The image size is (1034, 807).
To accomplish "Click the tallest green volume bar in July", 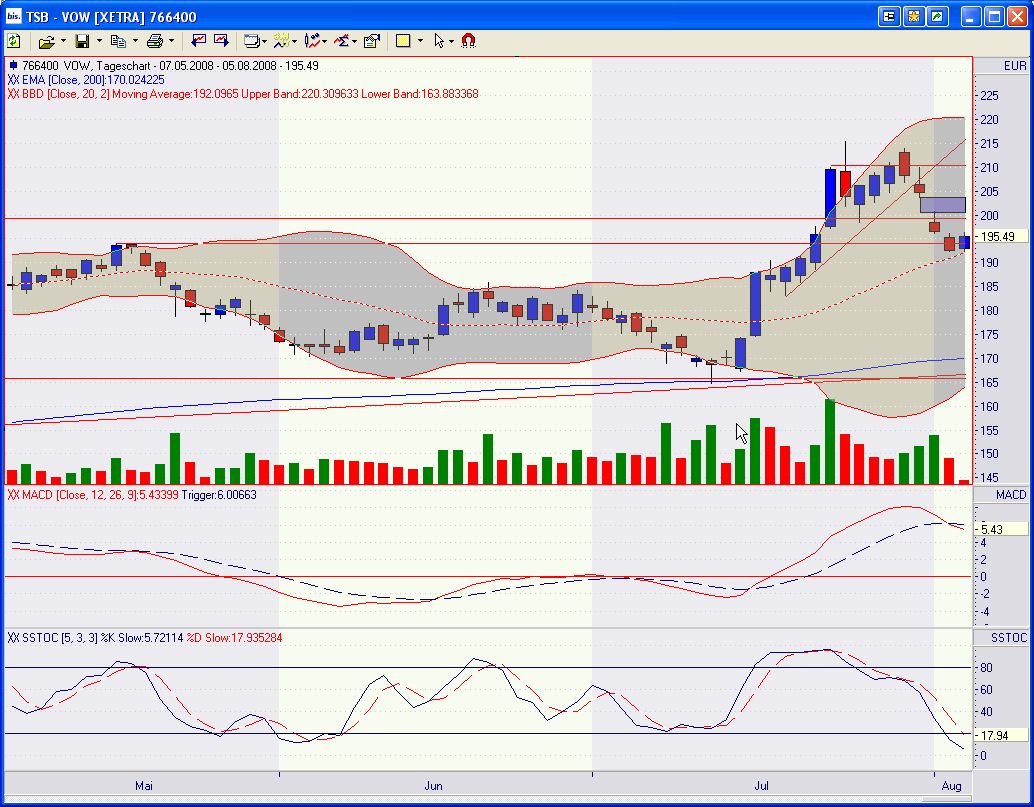I will [x=830, y=441].
